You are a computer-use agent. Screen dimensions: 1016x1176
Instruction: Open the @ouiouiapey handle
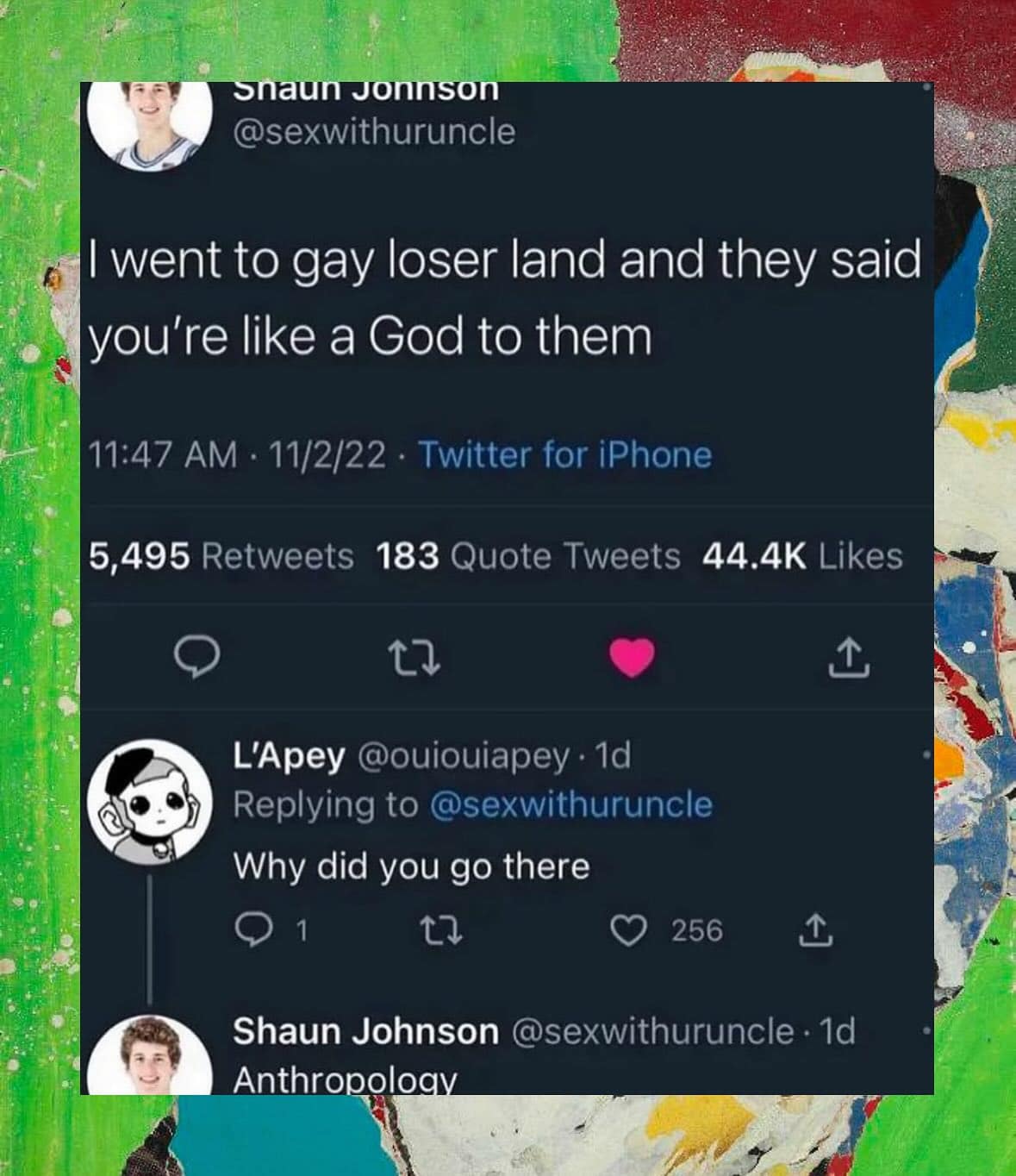click(x=463, y=756)
